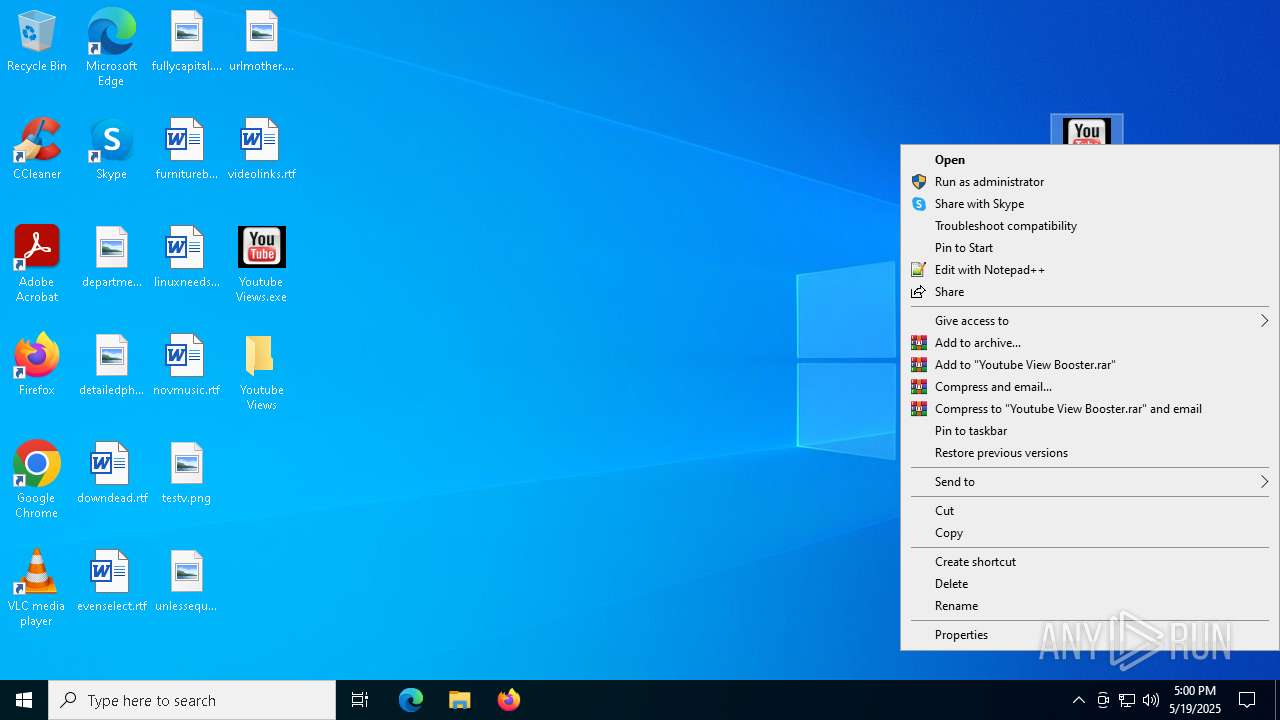
Task: Select Share with Skype menu entry
Action: point(1090,204)
